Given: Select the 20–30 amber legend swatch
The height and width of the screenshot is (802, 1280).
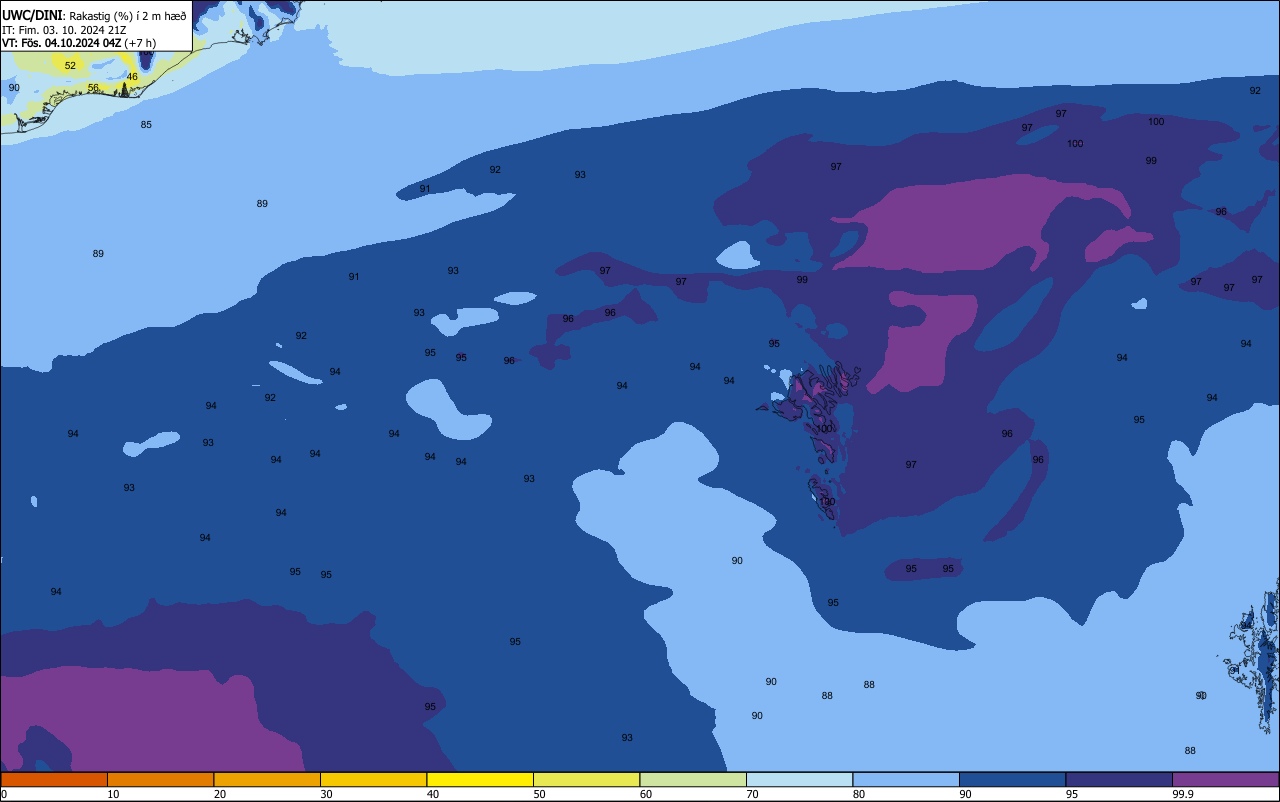Looking at the screenshot, I should pyautogui.click(x=267, y=779).
